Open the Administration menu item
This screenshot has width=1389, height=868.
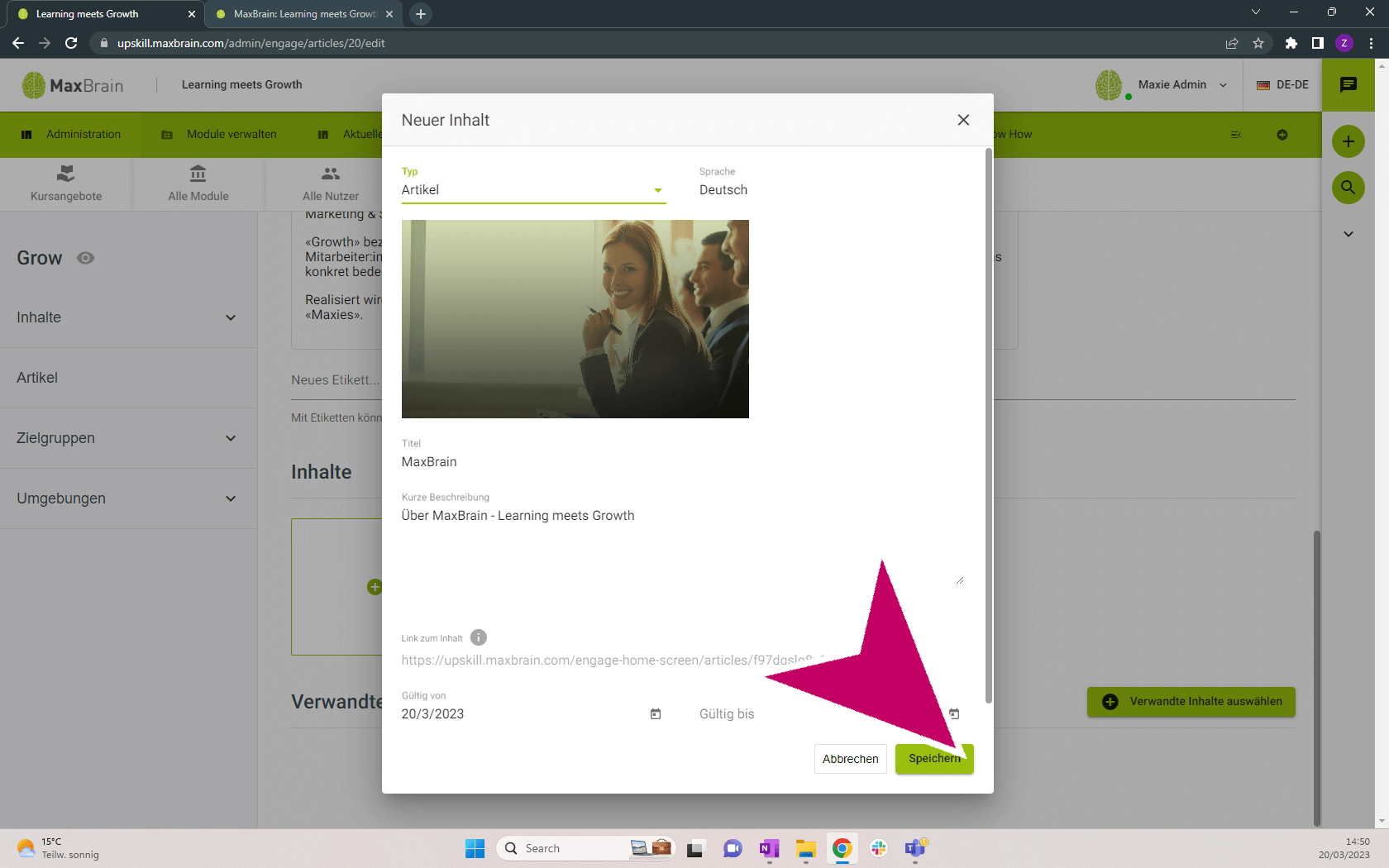[x=70, y=135]
